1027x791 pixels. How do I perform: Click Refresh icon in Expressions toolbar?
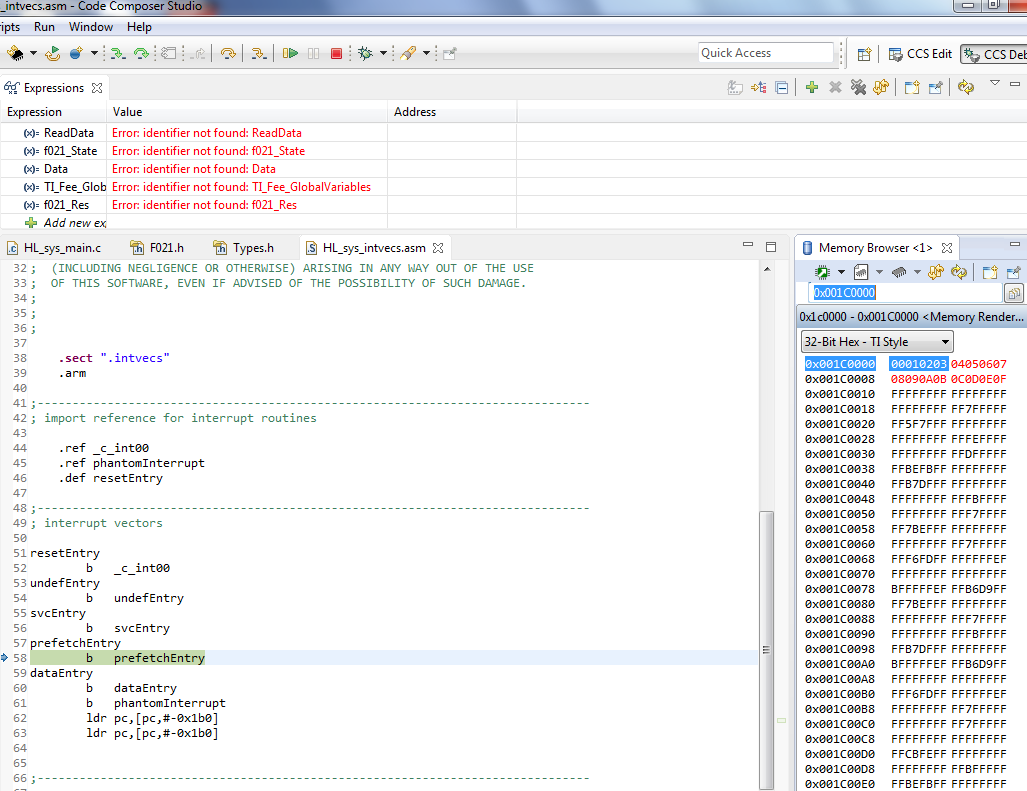click(966, 86)
